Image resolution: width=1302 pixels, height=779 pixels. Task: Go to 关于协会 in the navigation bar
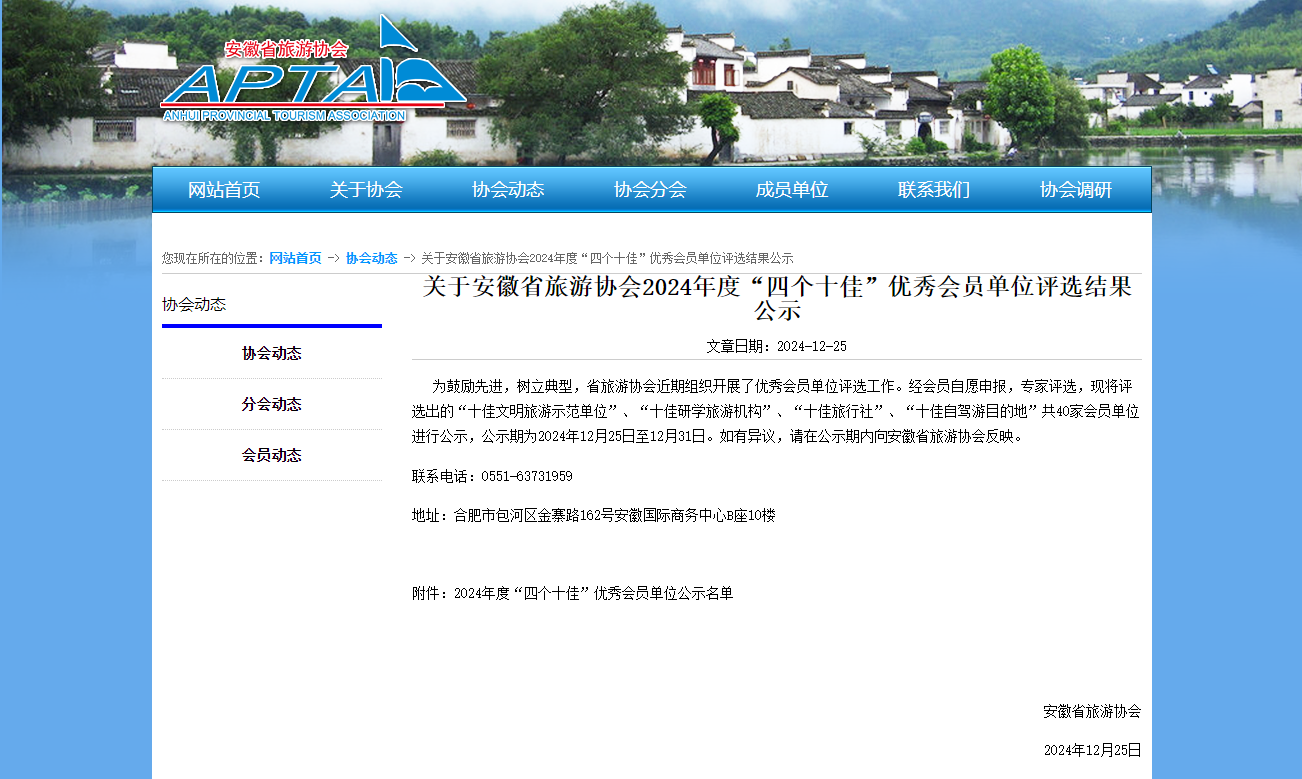(366, 190)
